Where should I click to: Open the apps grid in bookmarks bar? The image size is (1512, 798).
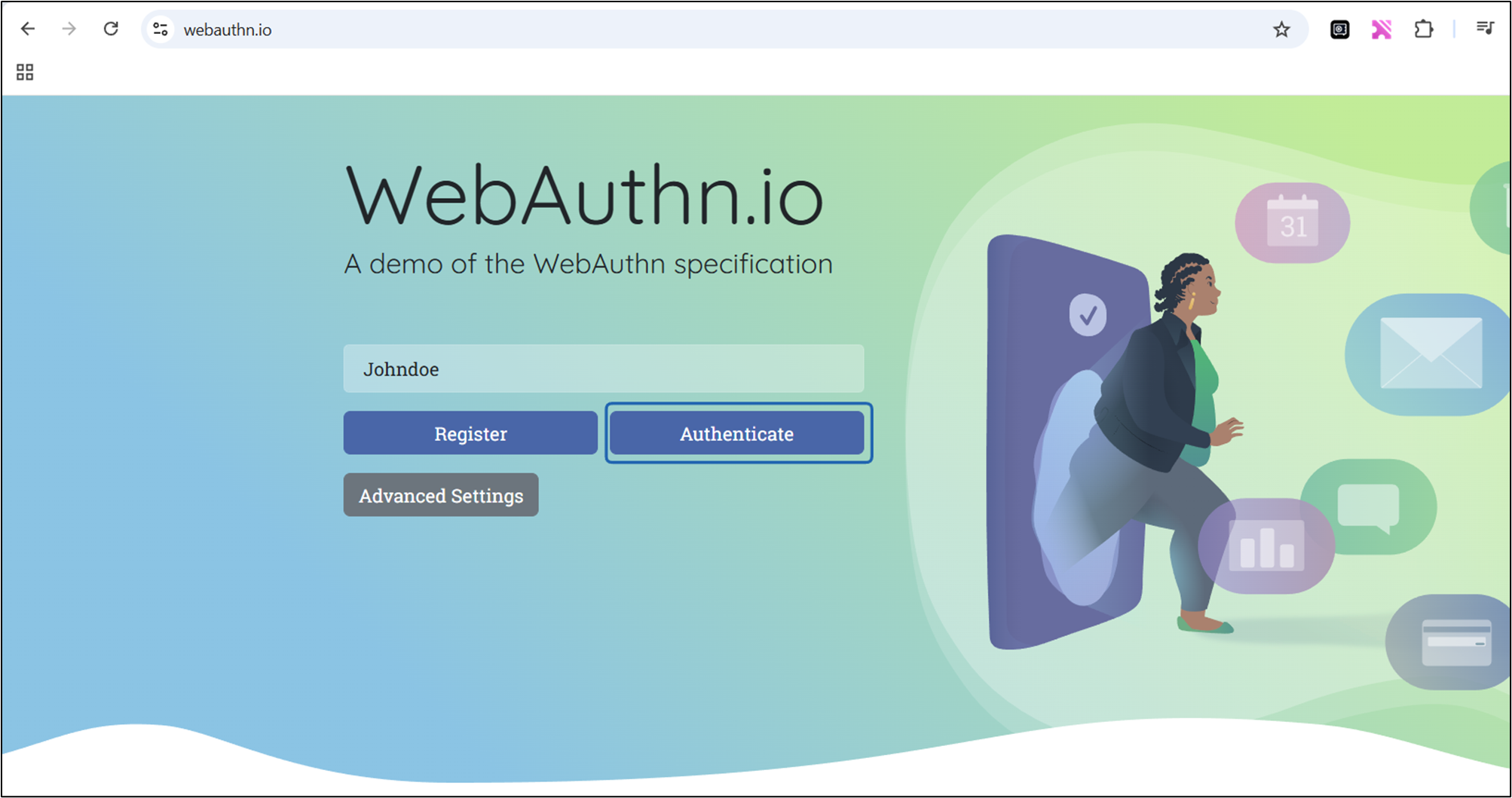click(x=25, y=72)
